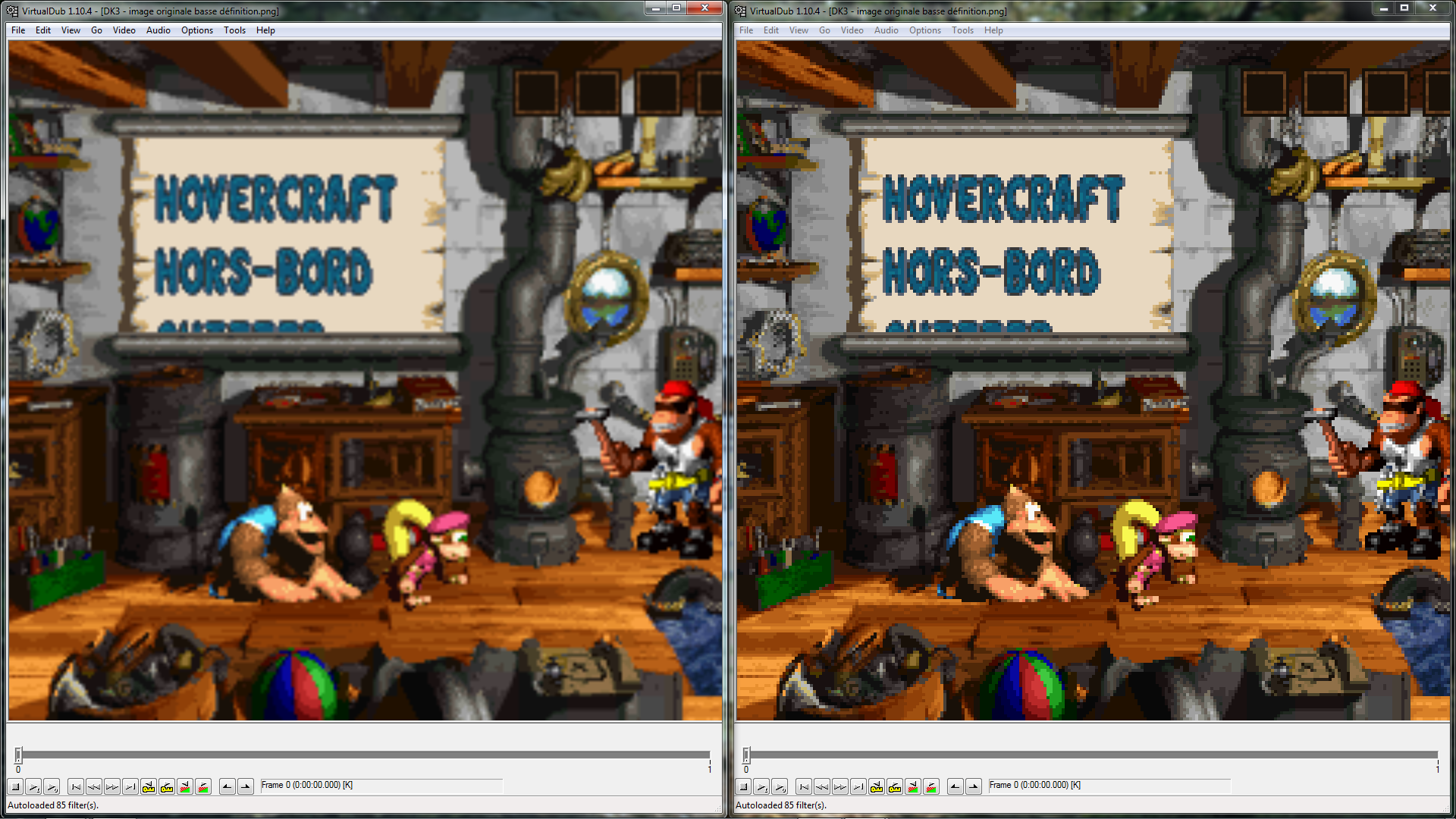Go to previous keyframe in the right window
This screenshot has width=1456, height=819.
(x=877, y=786)
